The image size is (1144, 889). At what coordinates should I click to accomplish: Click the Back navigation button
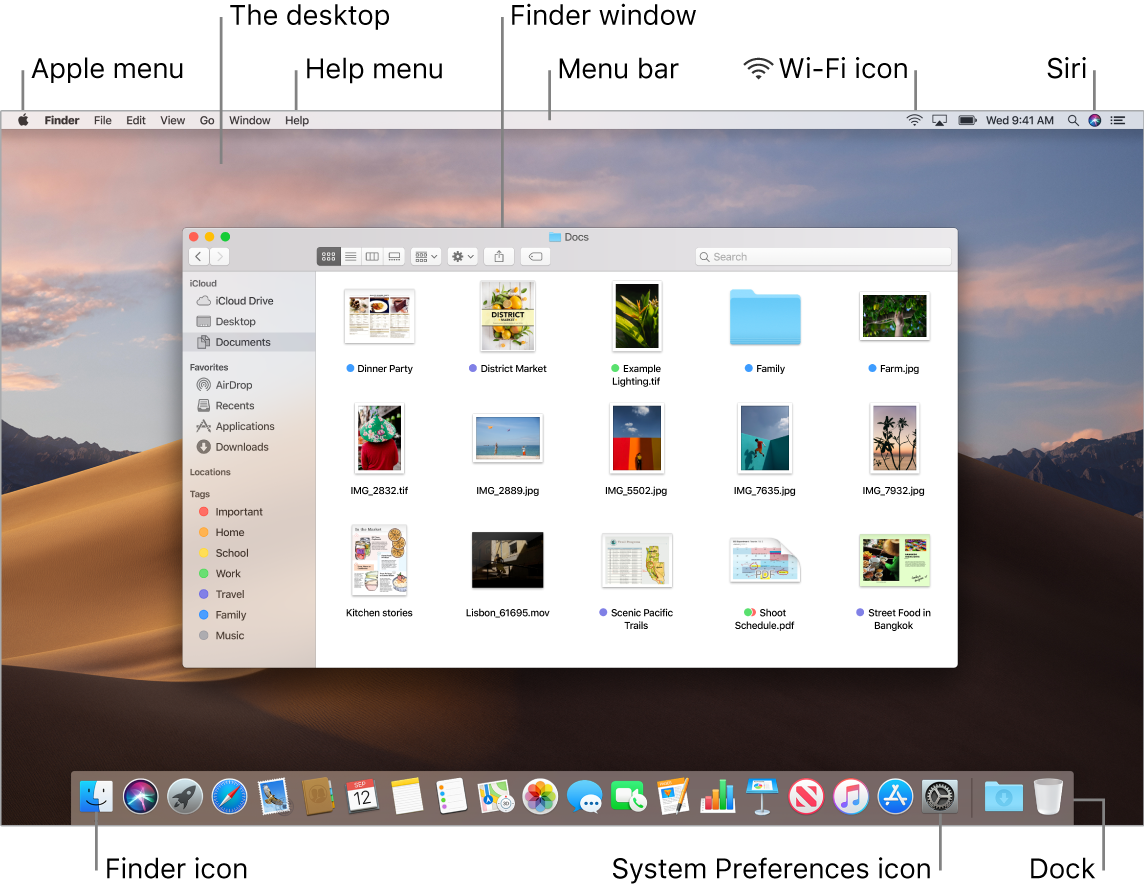tap(198, 256)
